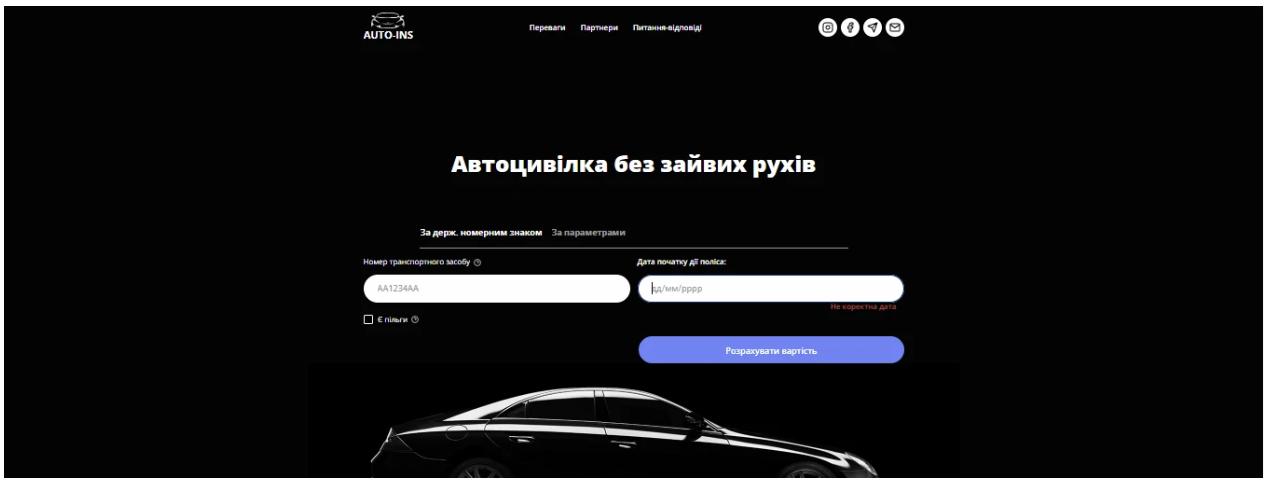Focus the AA1234AA vehicle number field

pos(496,289)
